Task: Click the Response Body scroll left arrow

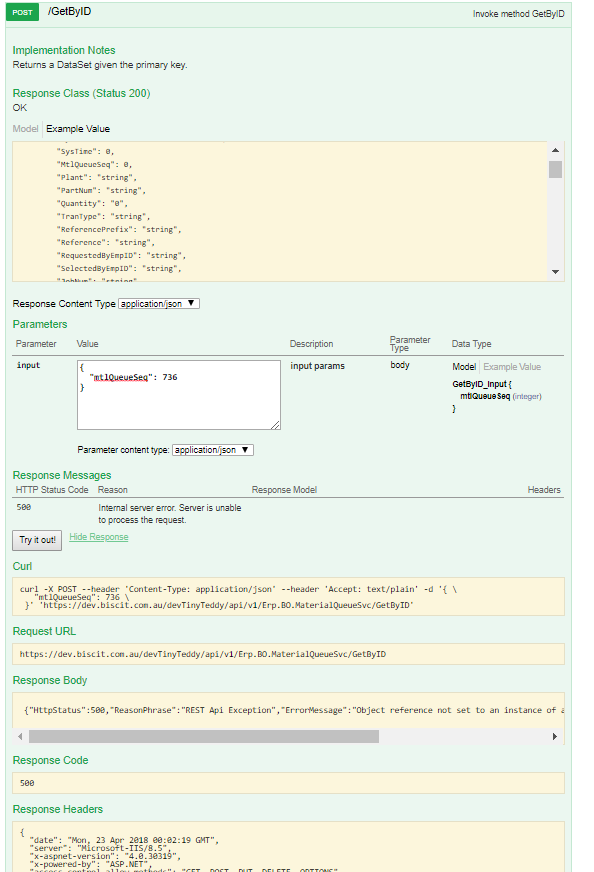Action: click(x=20, y=736)
